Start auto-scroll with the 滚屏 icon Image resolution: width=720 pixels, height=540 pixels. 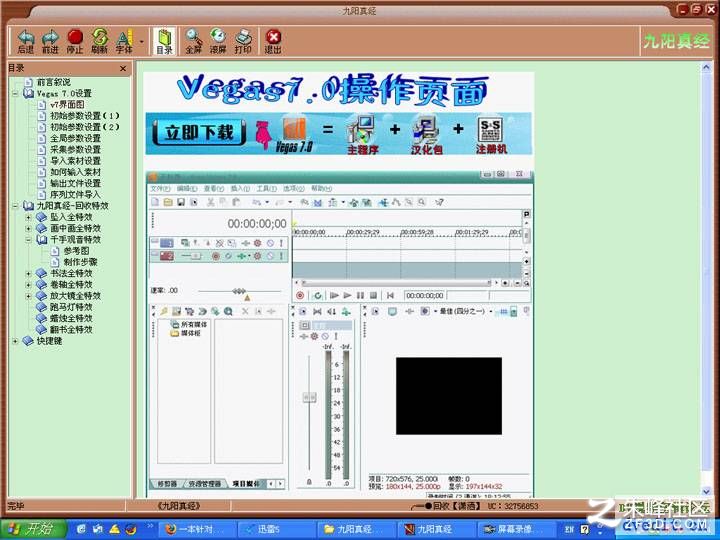tap(218, 40)
